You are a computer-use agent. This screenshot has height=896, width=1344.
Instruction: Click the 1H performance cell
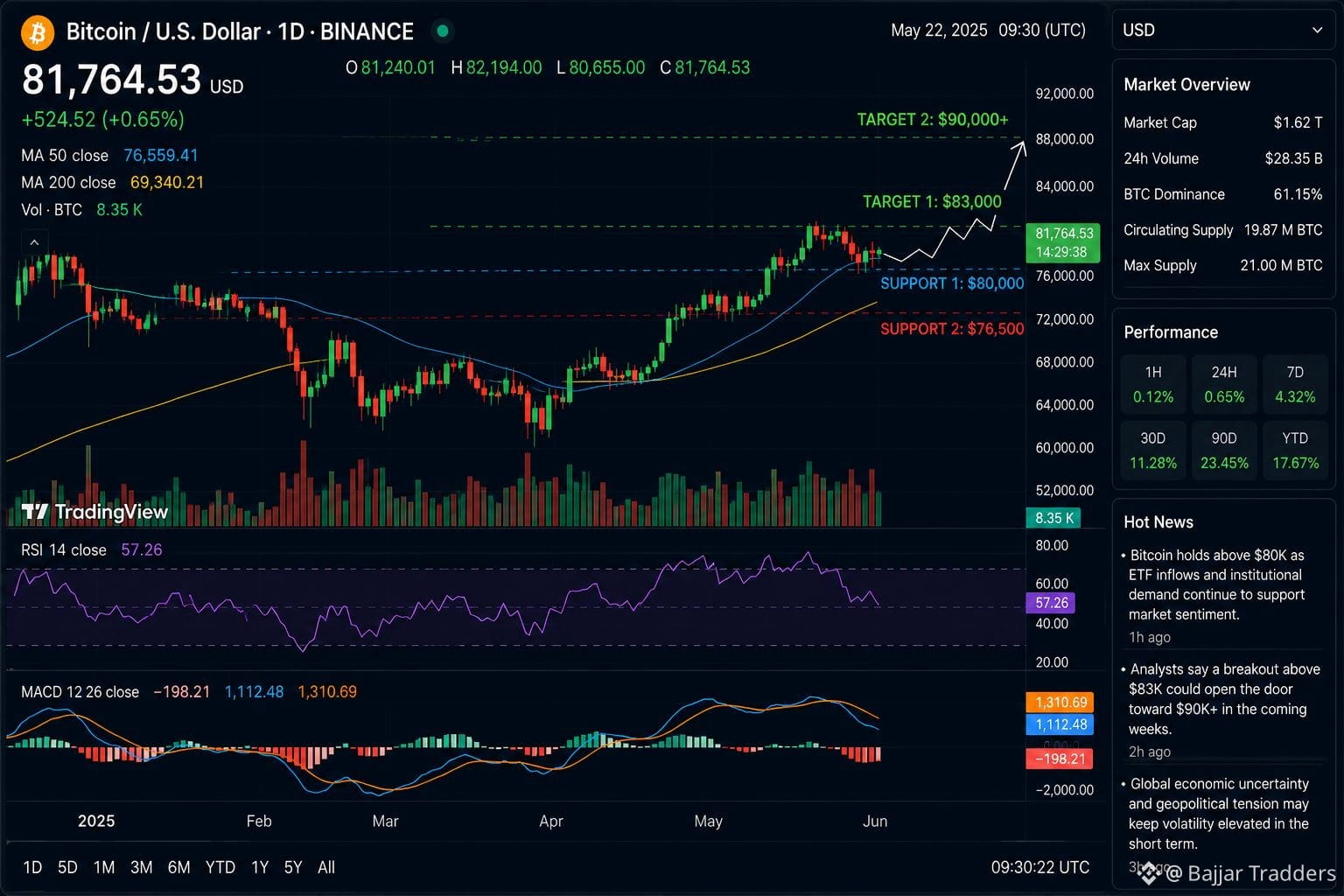tap(1153, 384)
